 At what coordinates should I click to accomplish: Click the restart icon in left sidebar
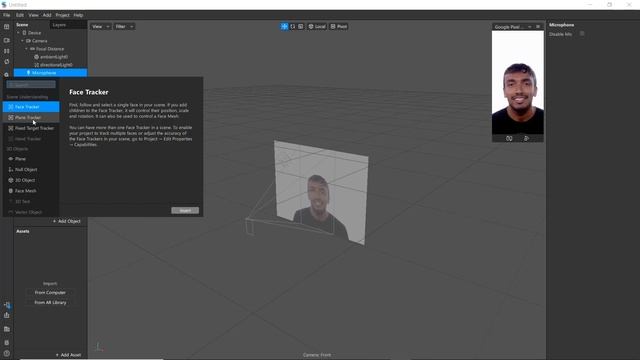pyautogui.click(x=7, y=62)
